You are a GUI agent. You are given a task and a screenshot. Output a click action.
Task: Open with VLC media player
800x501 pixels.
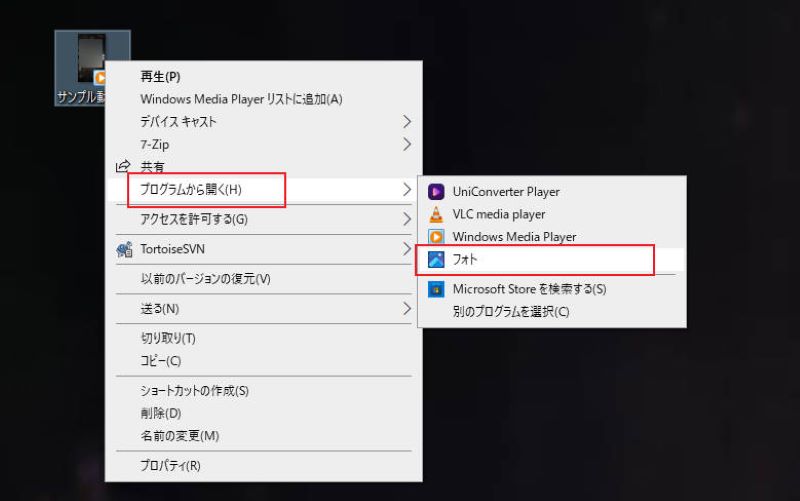point(552,214)
